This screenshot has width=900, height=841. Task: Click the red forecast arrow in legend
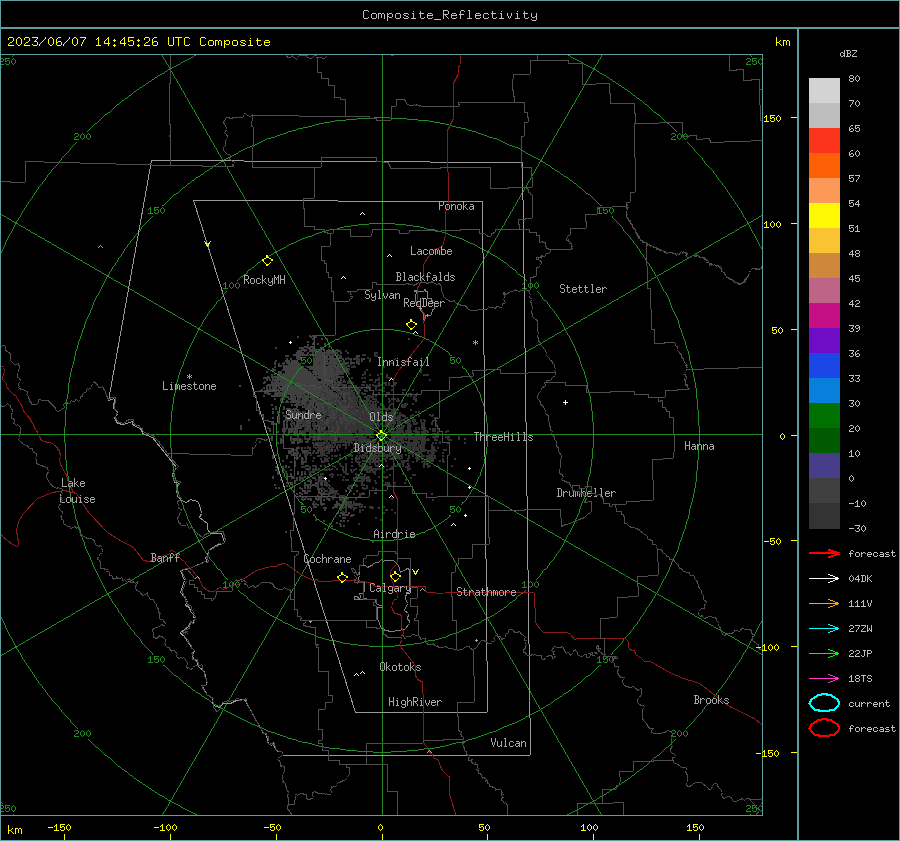coord(824,553)
